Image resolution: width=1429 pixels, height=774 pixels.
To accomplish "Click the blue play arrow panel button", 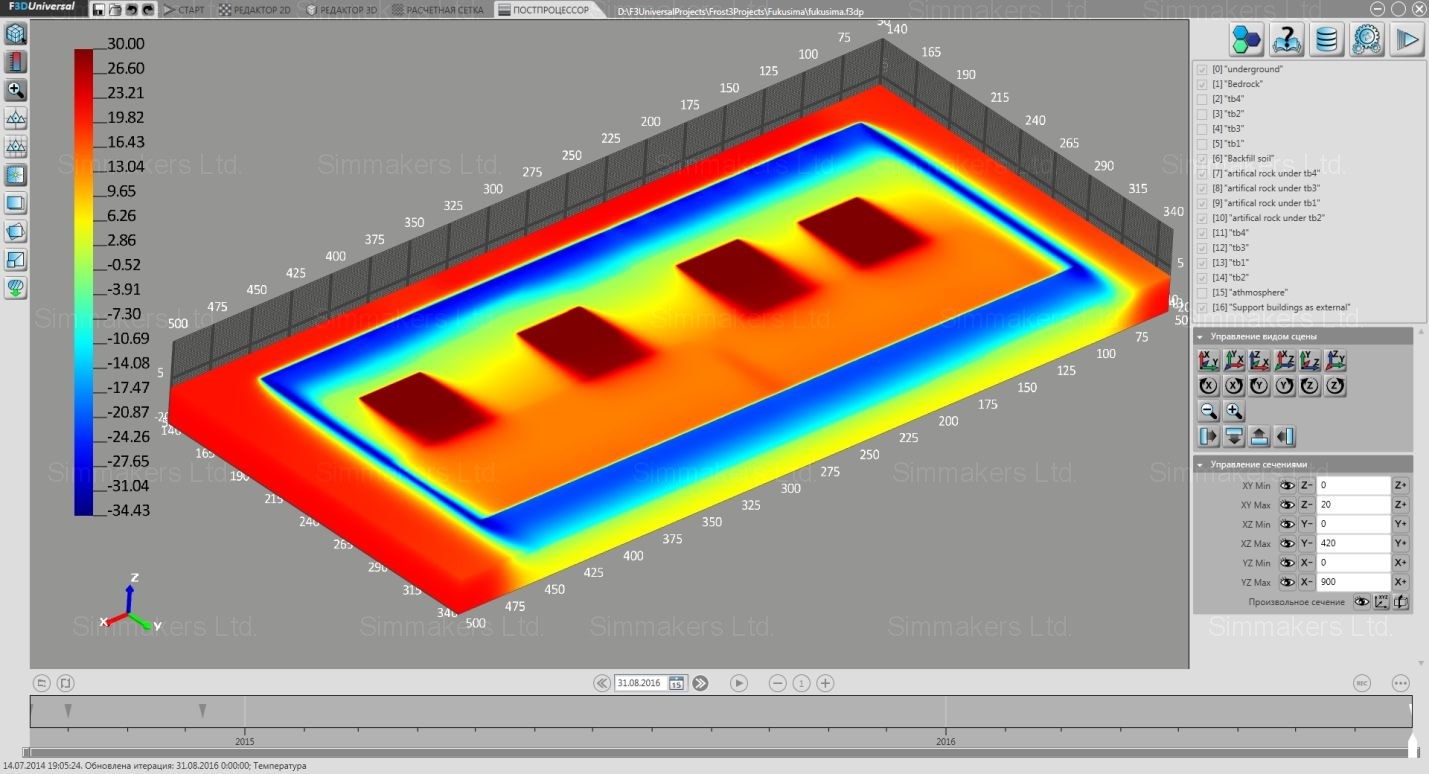I will point(1406,39).
